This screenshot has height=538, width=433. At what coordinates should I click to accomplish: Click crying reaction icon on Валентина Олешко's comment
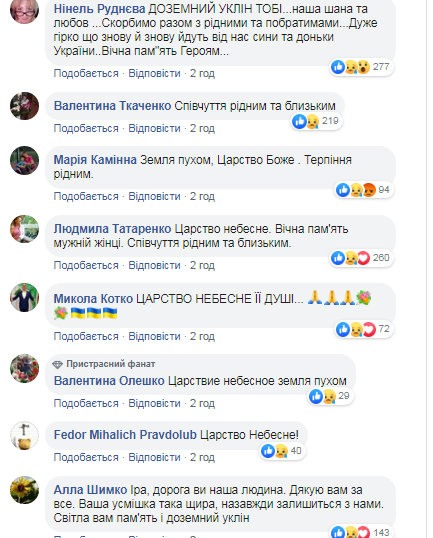329,396
